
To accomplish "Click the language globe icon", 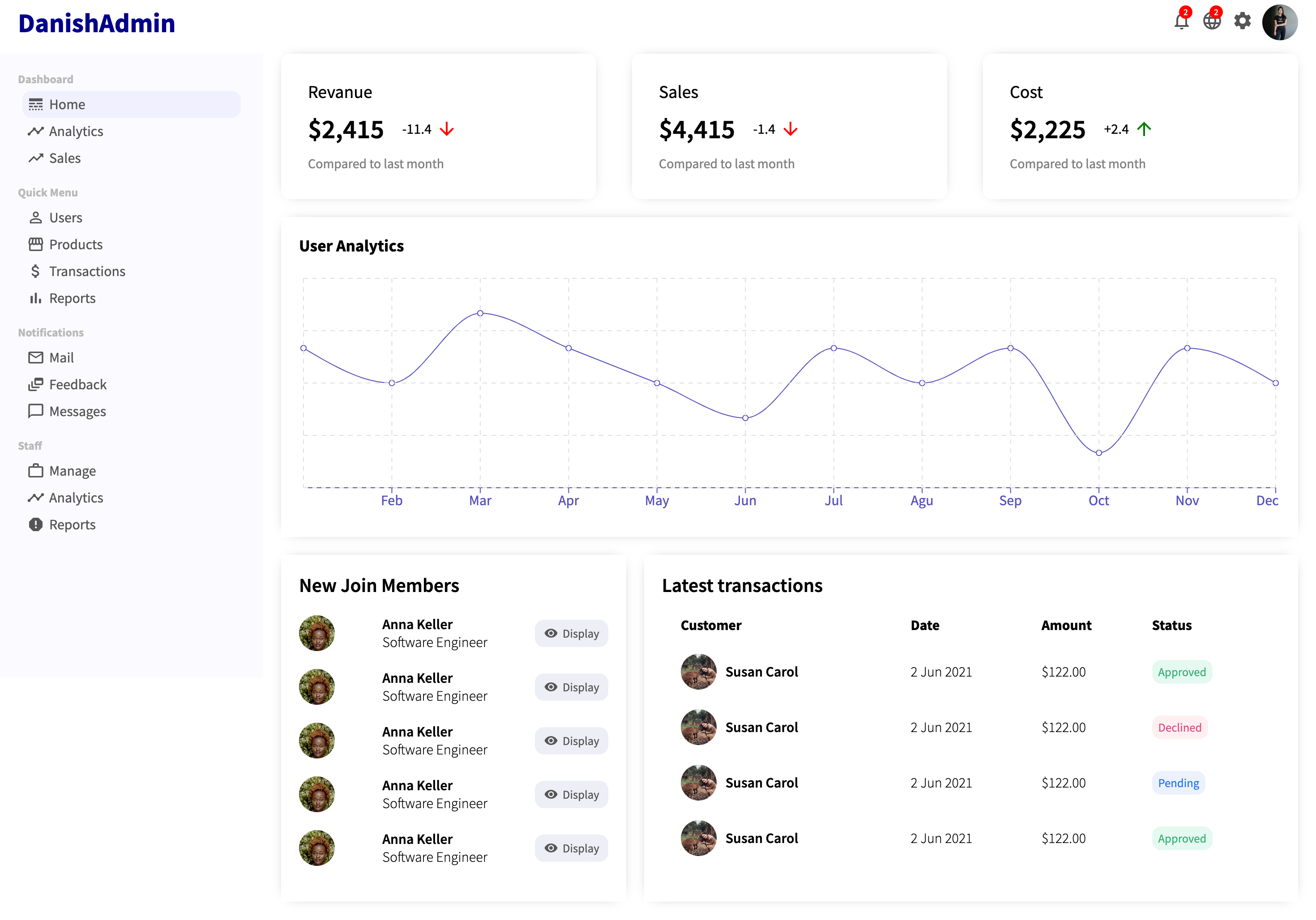I will pyautogui.click(x=1212, y=22).
